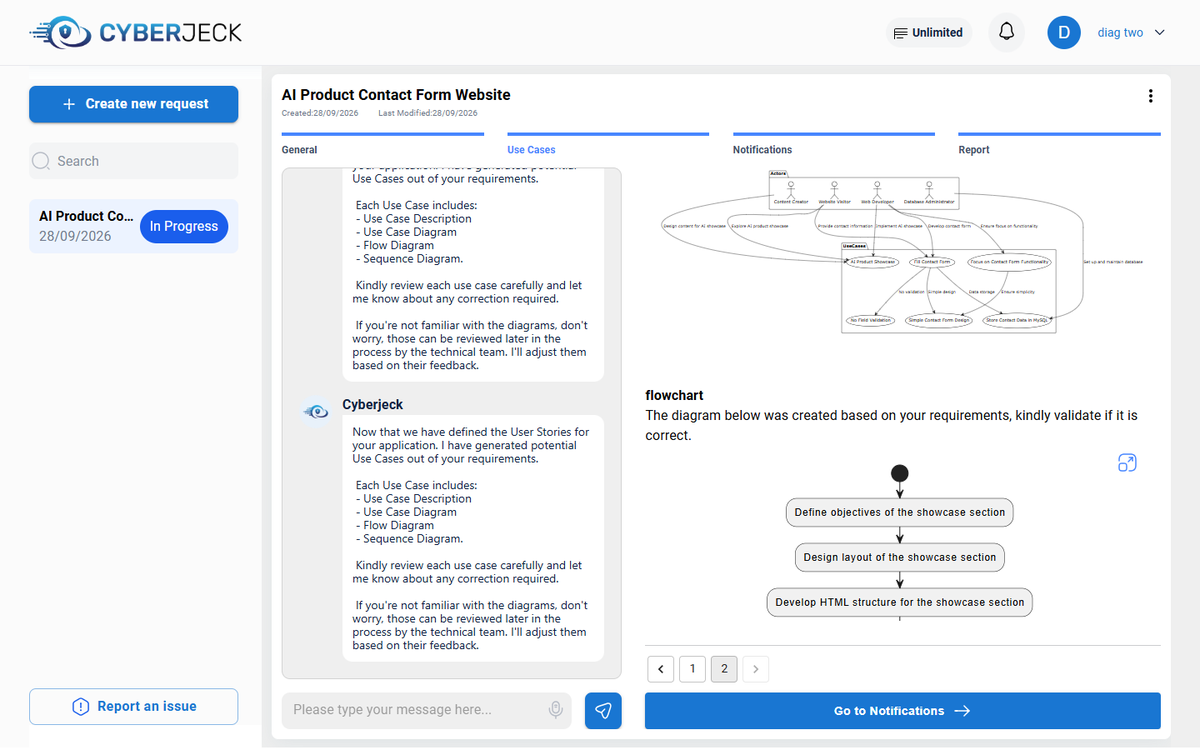Select page 2 of use cases
The image size is (1200, 750).
tap(724, 669)
